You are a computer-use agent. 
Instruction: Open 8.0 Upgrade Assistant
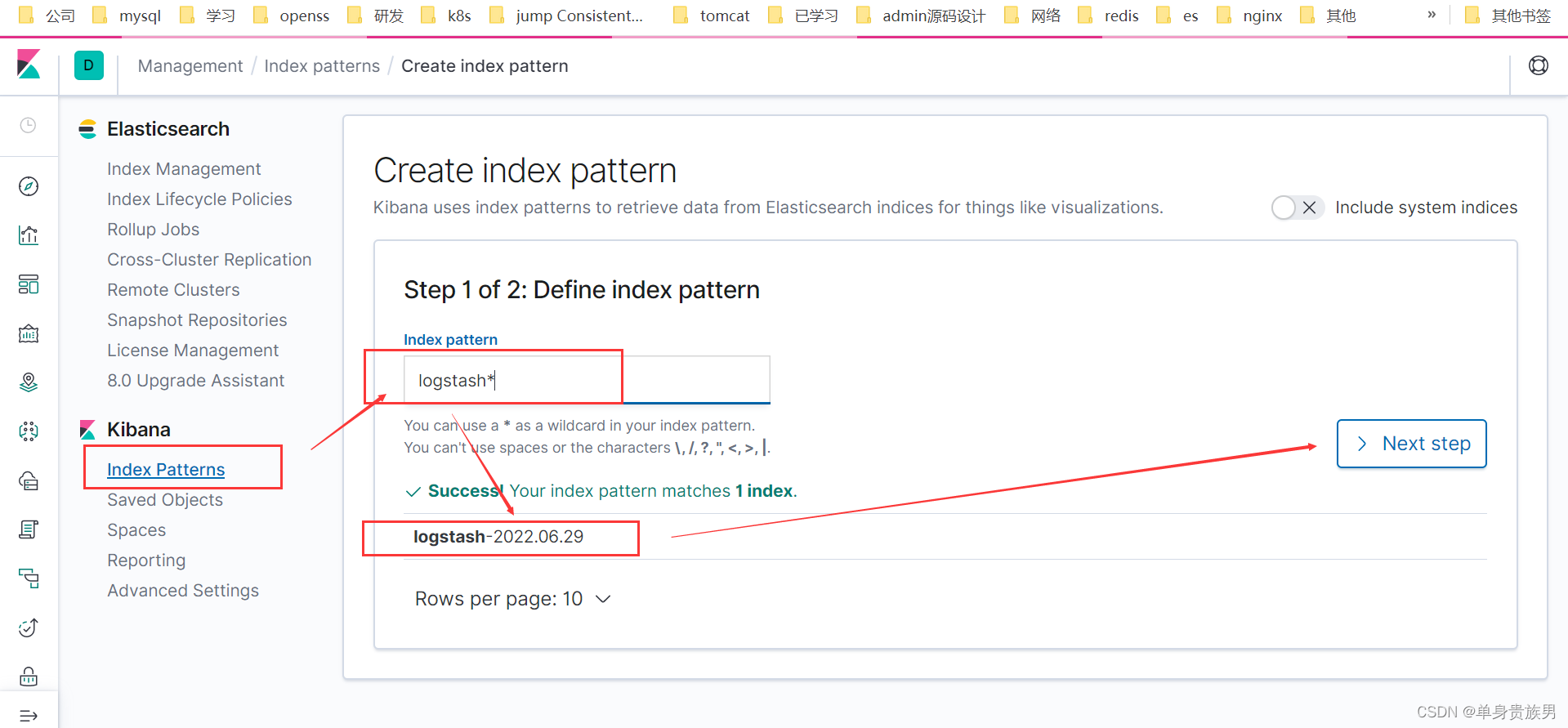coord(195,381)
